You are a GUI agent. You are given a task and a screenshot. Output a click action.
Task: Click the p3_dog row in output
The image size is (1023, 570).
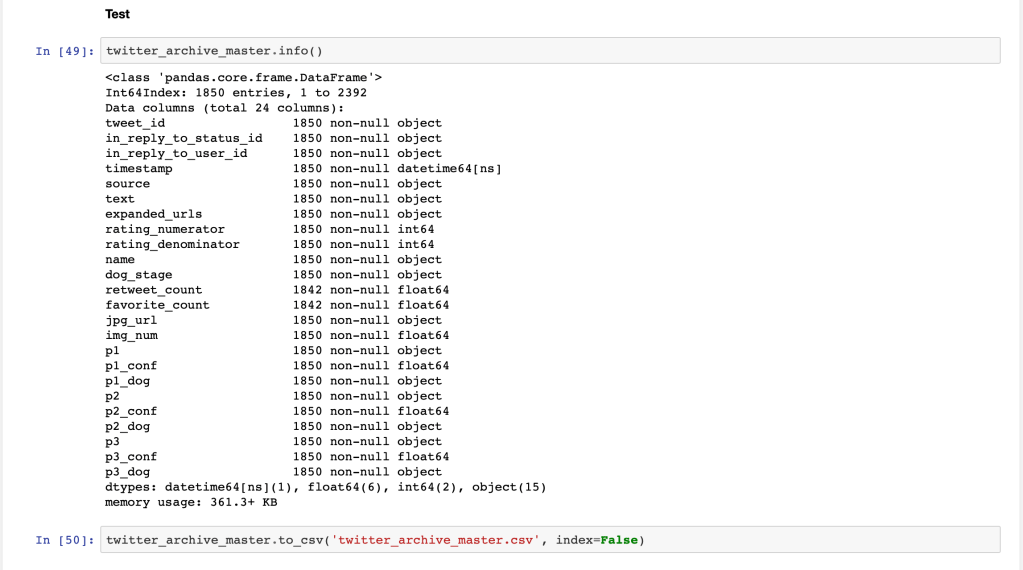tap(273, 471)
